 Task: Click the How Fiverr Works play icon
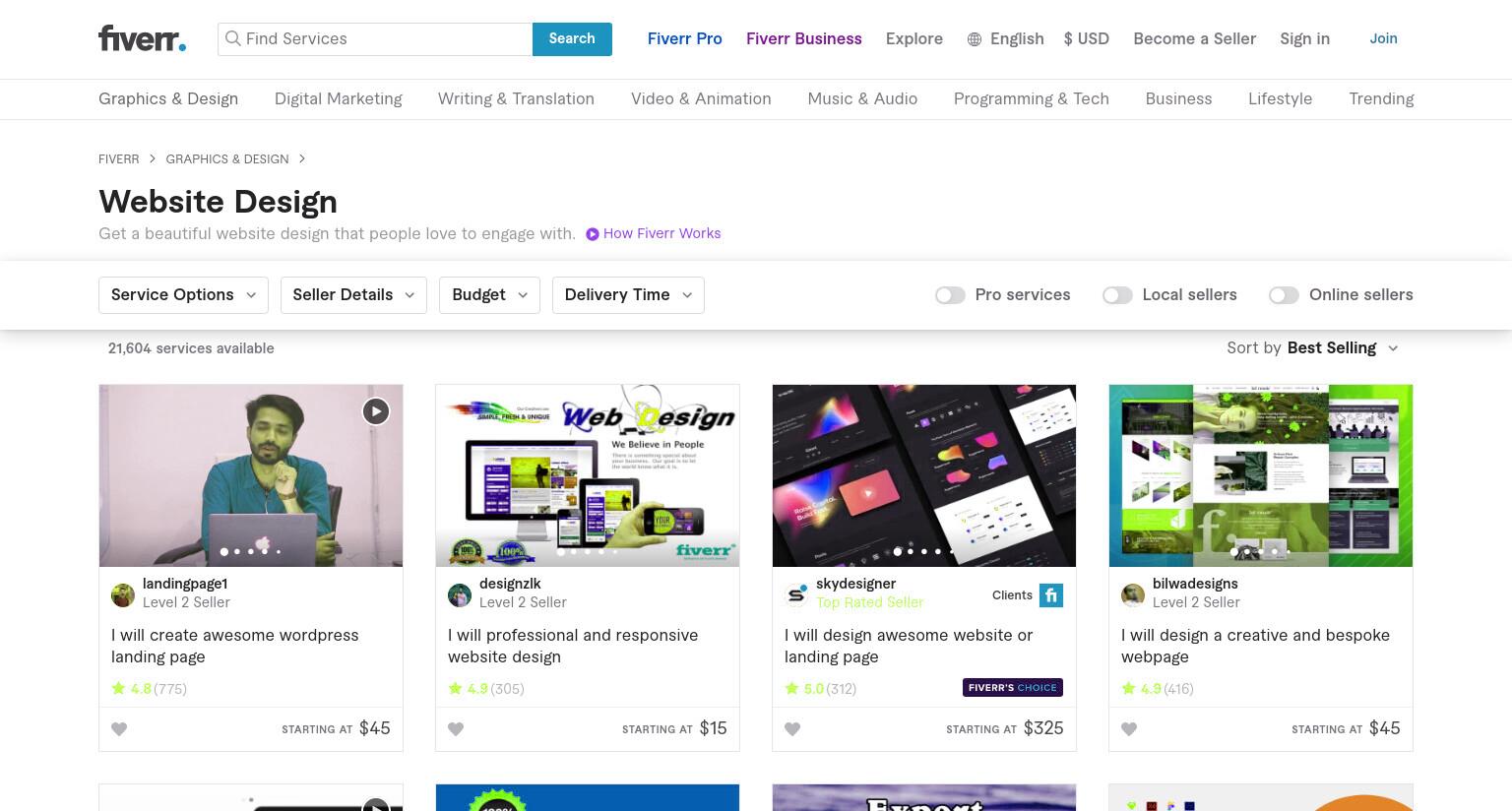tap(593, 234)
